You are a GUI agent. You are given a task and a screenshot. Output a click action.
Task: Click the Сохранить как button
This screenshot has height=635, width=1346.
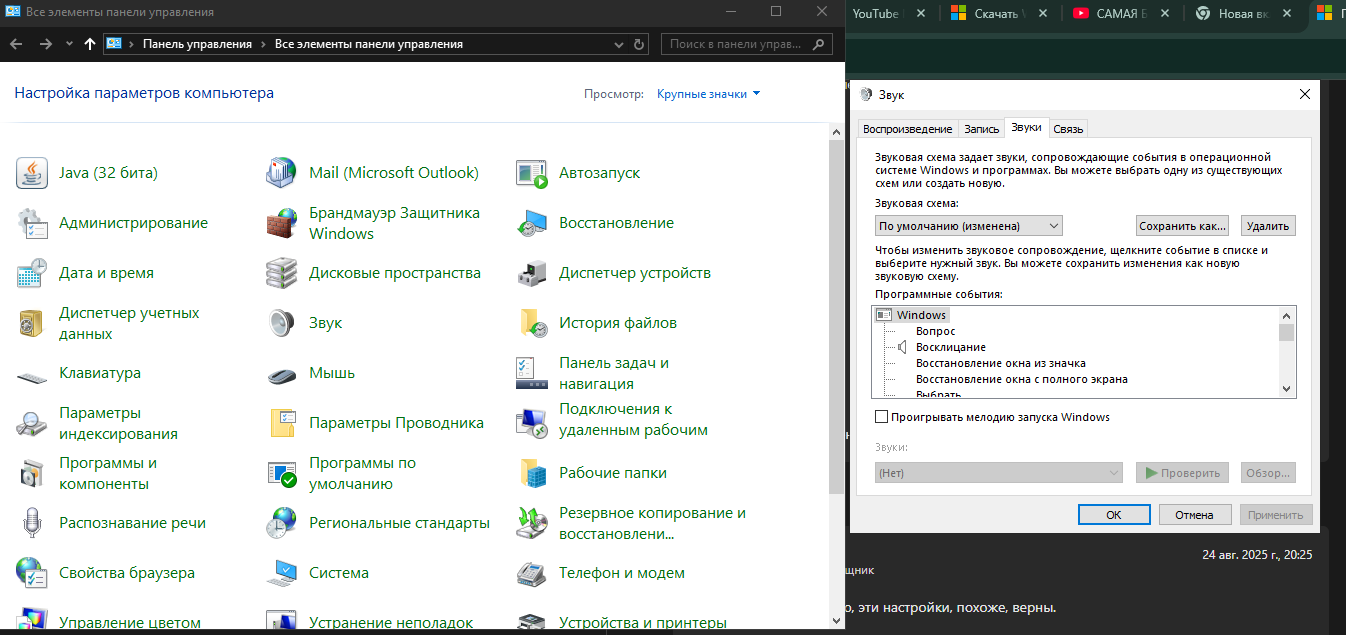(1182, 225)
